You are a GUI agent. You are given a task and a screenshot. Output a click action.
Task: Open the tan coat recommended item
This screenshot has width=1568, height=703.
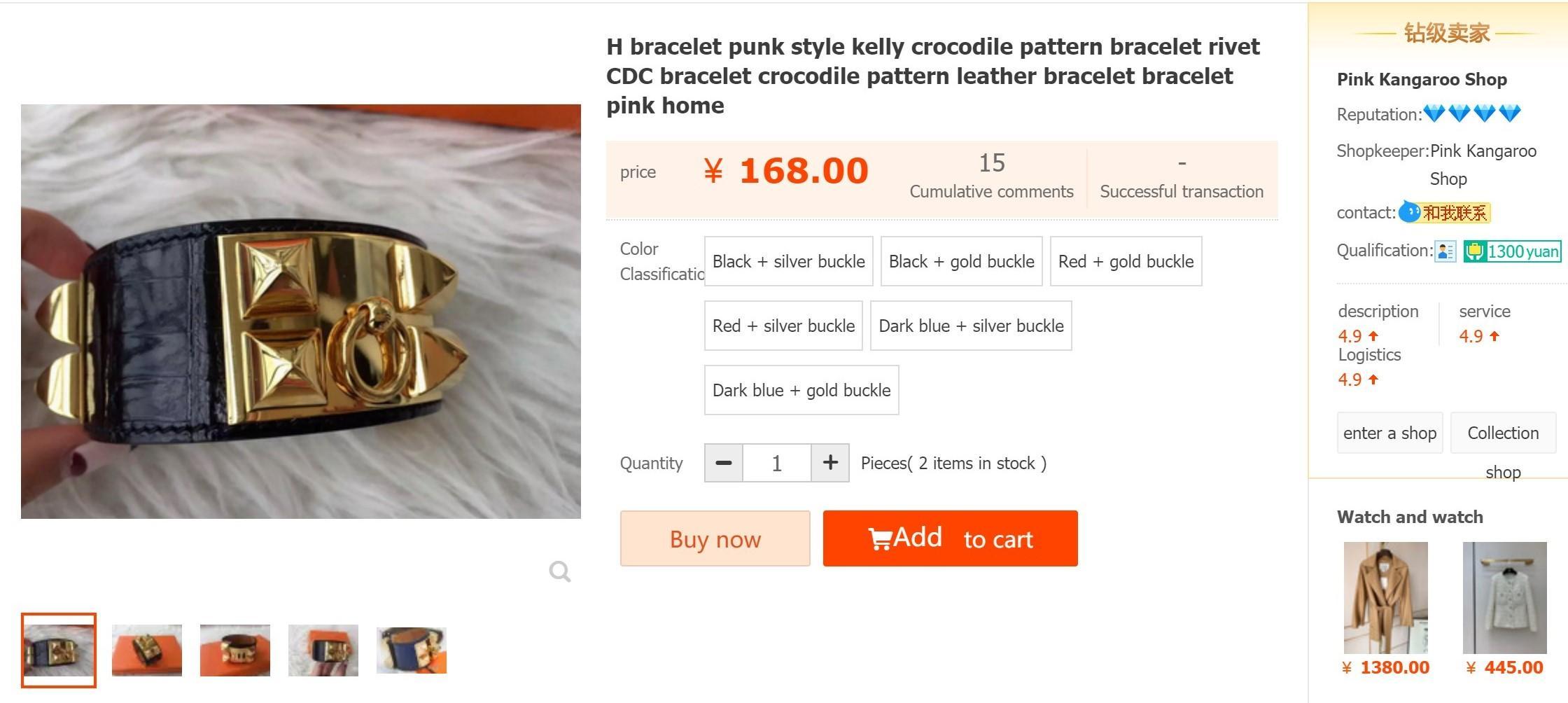pyautogui.click(x=1385, y=597)
